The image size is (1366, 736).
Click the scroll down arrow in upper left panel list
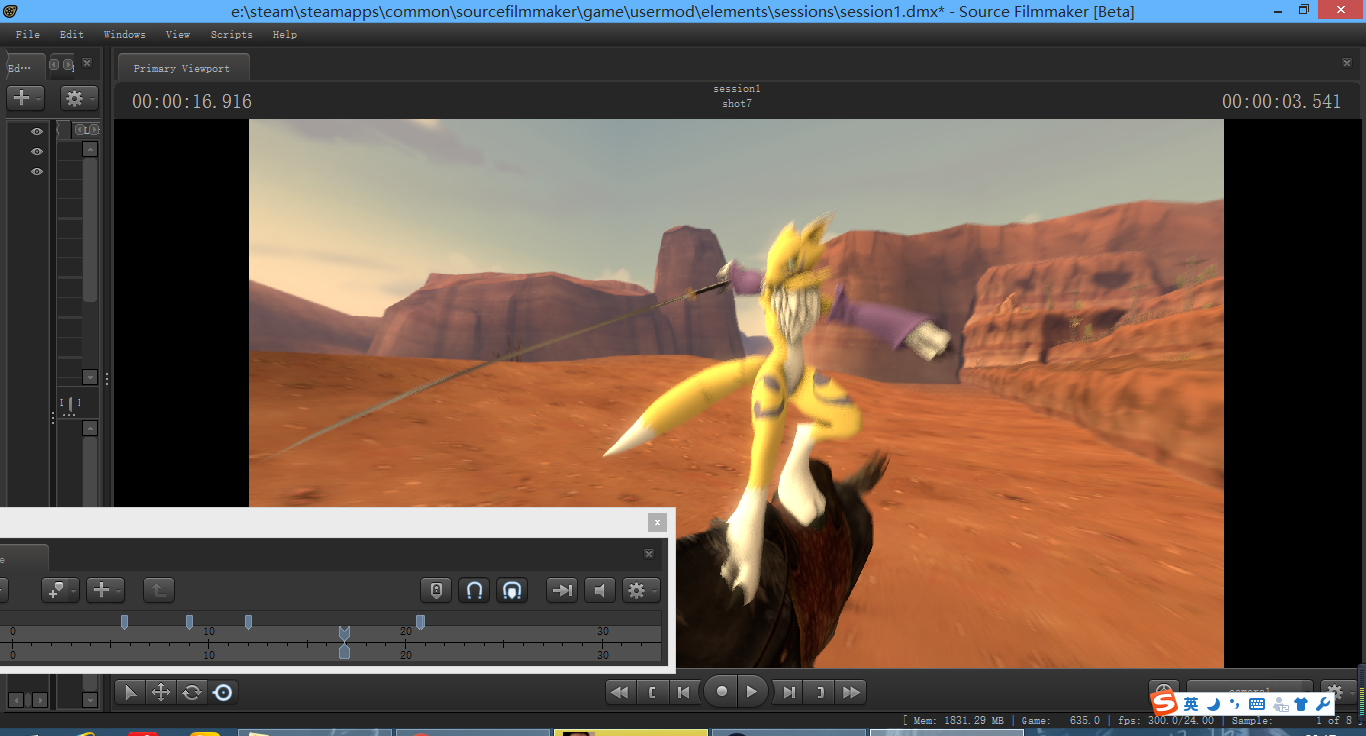pyautogui.click(x=90, y=377)
